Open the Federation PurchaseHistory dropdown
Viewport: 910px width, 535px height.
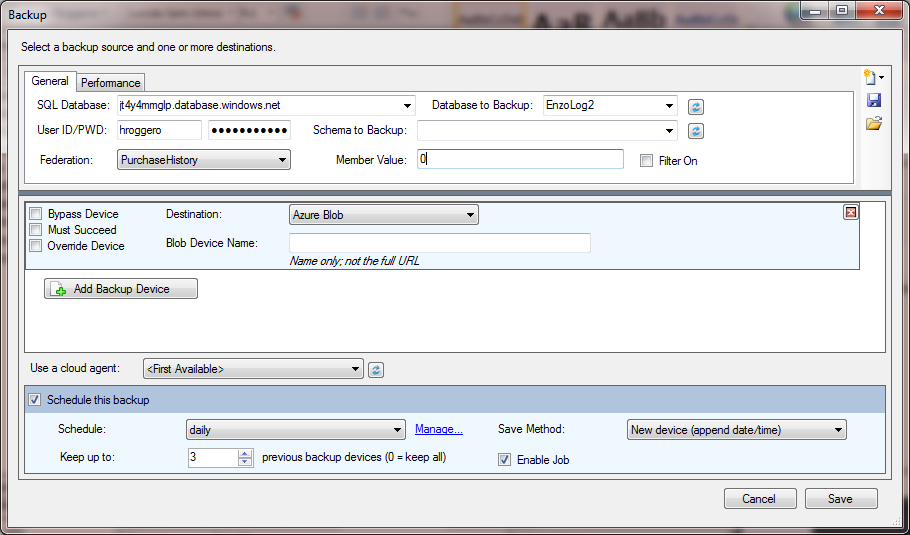click(x=204, y=160)
